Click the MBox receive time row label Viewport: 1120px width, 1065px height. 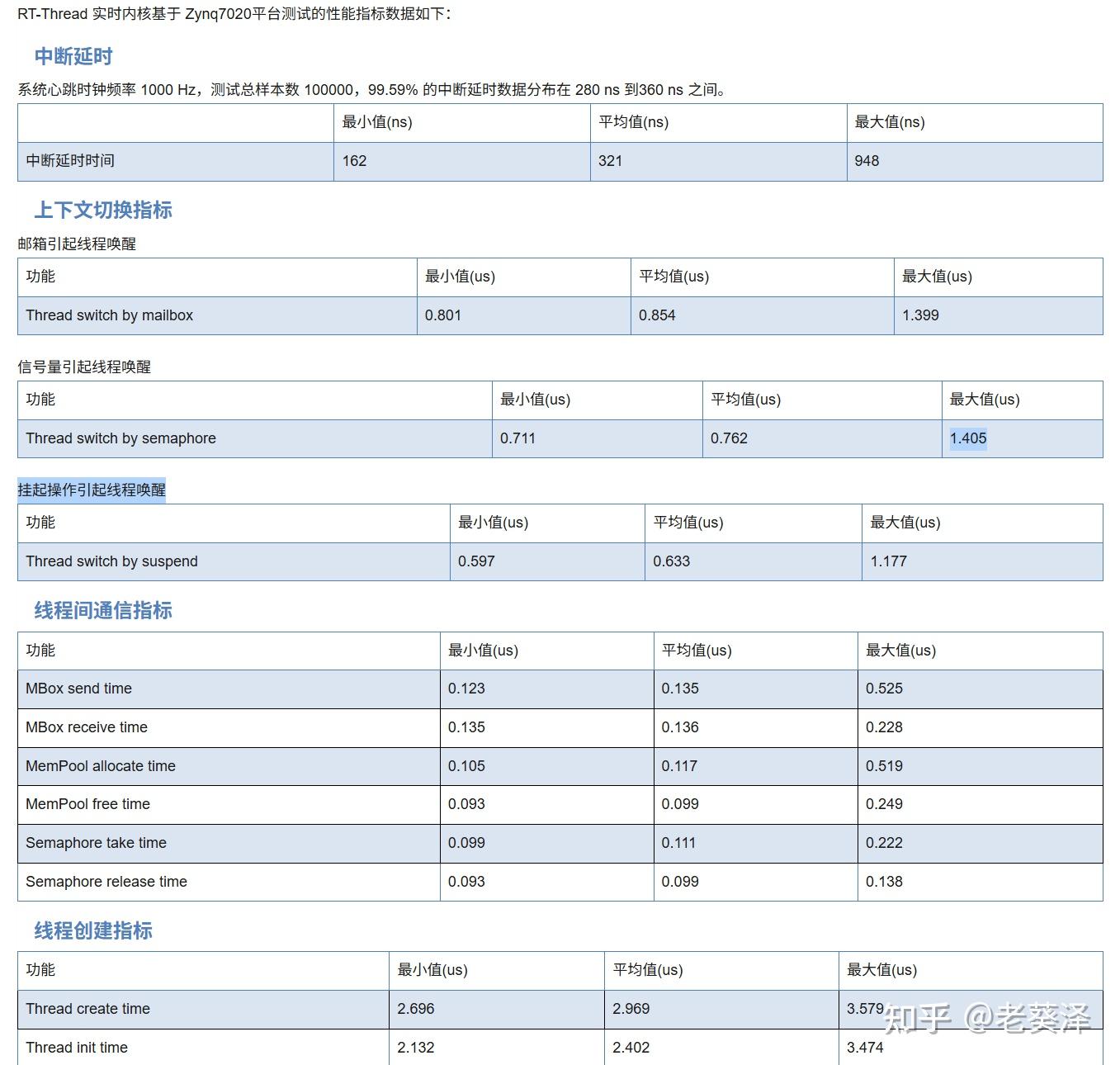[85, 727]
